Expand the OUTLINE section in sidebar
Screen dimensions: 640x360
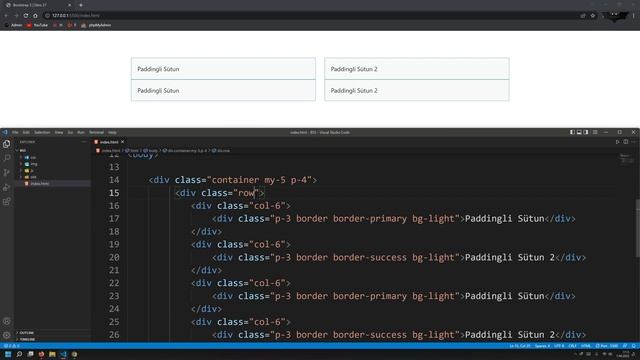[27, 333]
